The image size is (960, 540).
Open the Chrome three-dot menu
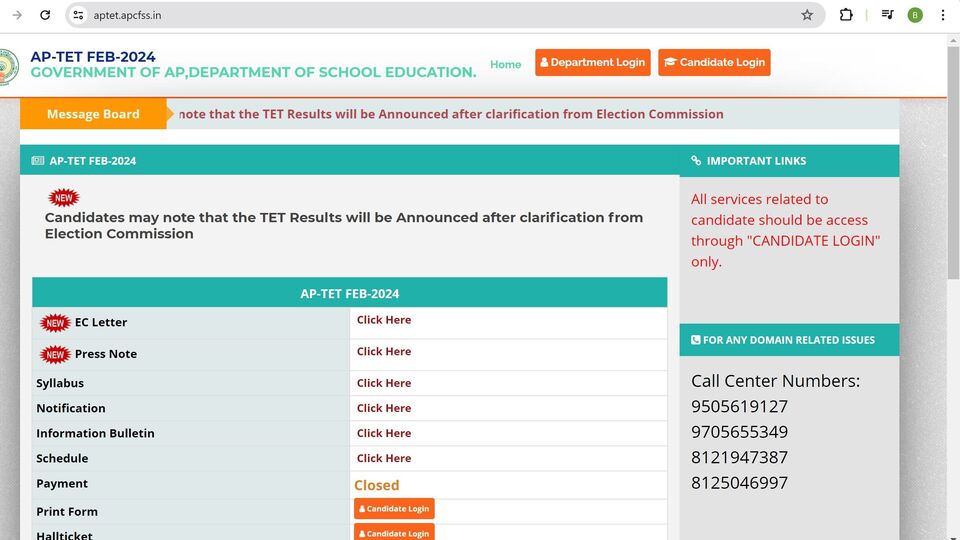click(943, 15)
